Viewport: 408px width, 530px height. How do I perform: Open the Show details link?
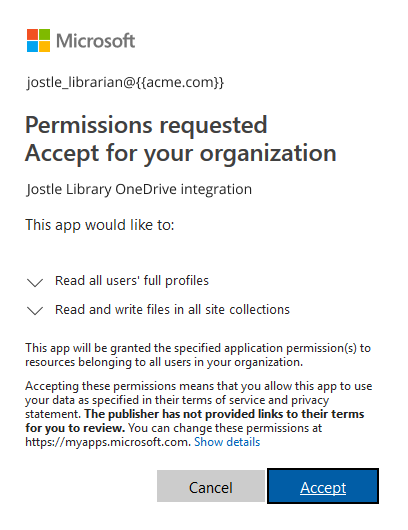pyautogui.click(x=227, y=442)
